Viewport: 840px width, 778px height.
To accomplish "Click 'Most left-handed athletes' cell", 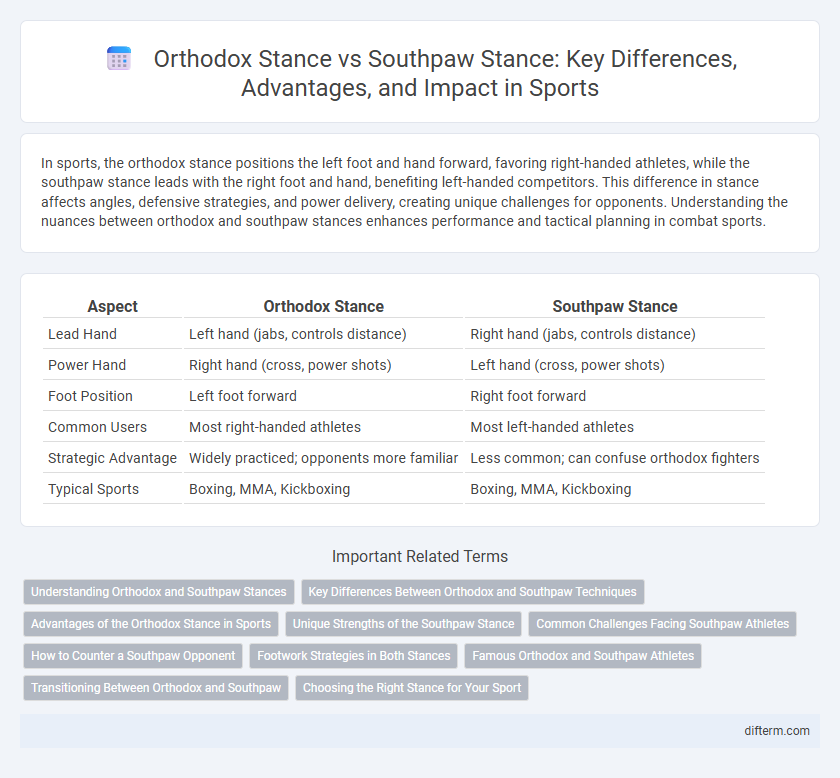I will pyautogui.click(x=615, y=427).
